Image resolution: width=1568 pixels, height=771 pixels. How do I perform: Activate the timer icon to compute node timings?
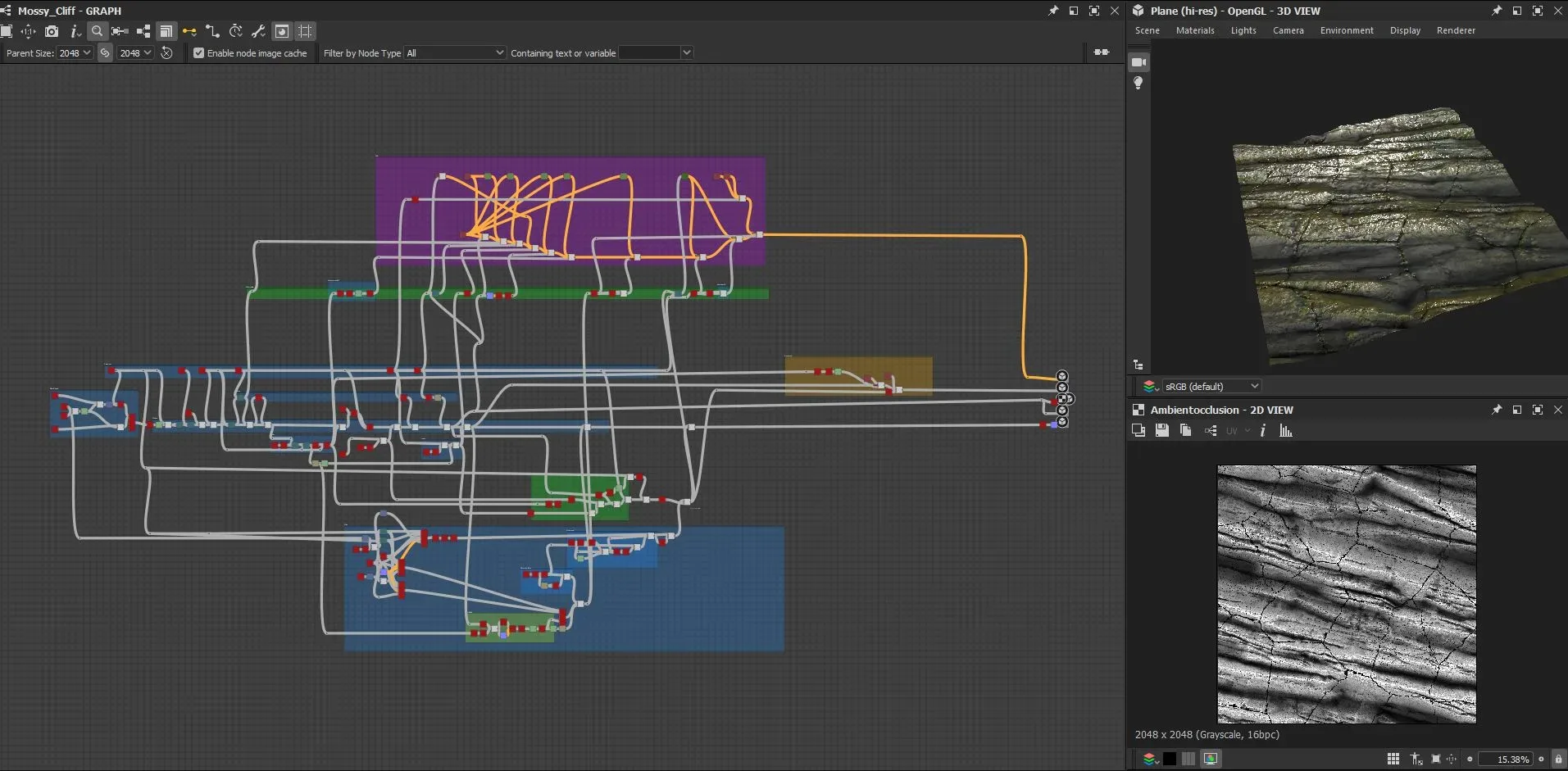236,31
